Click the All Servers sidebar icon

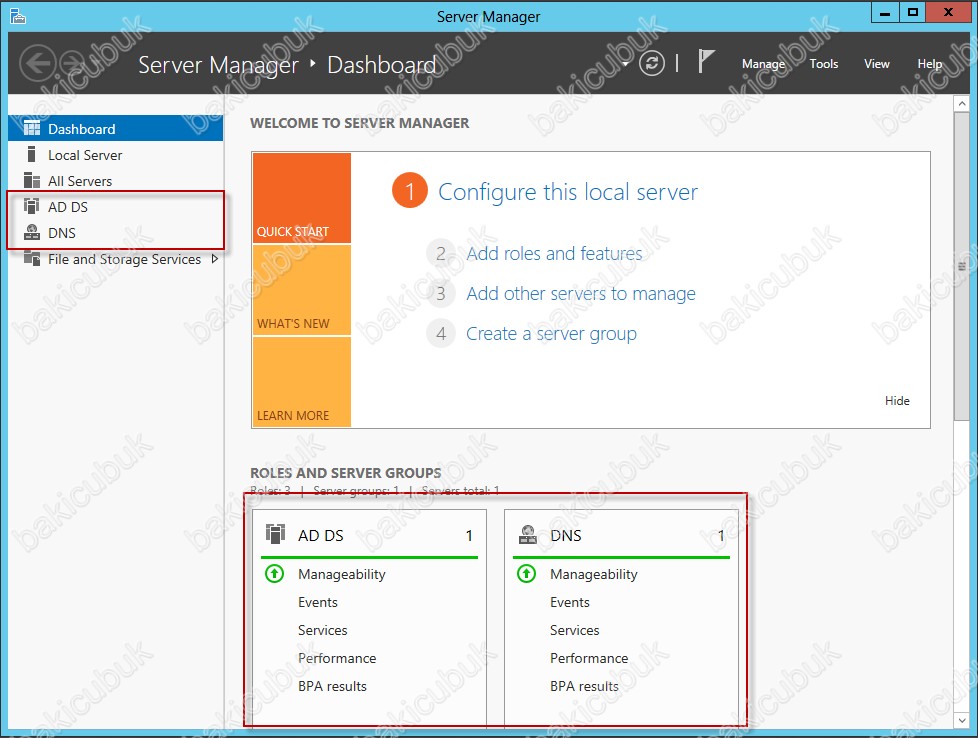[32, 180]
